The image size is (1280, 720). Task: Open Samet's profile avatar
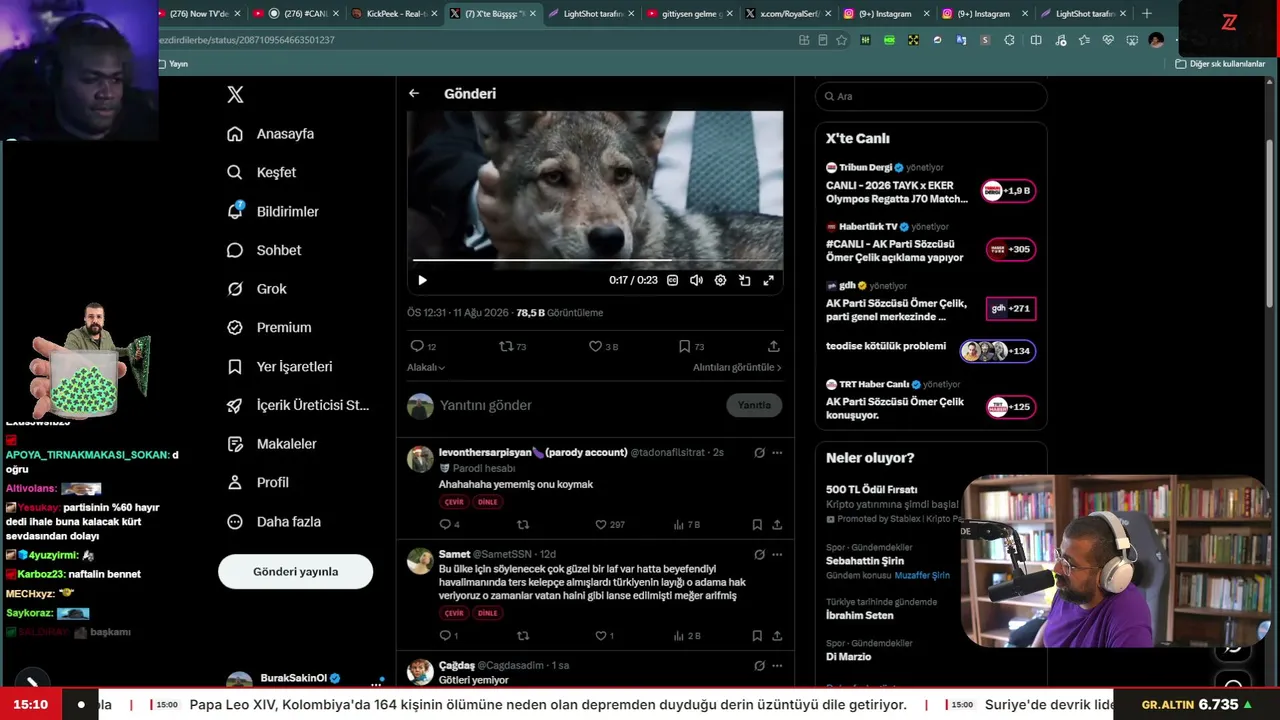coord(420,561)
